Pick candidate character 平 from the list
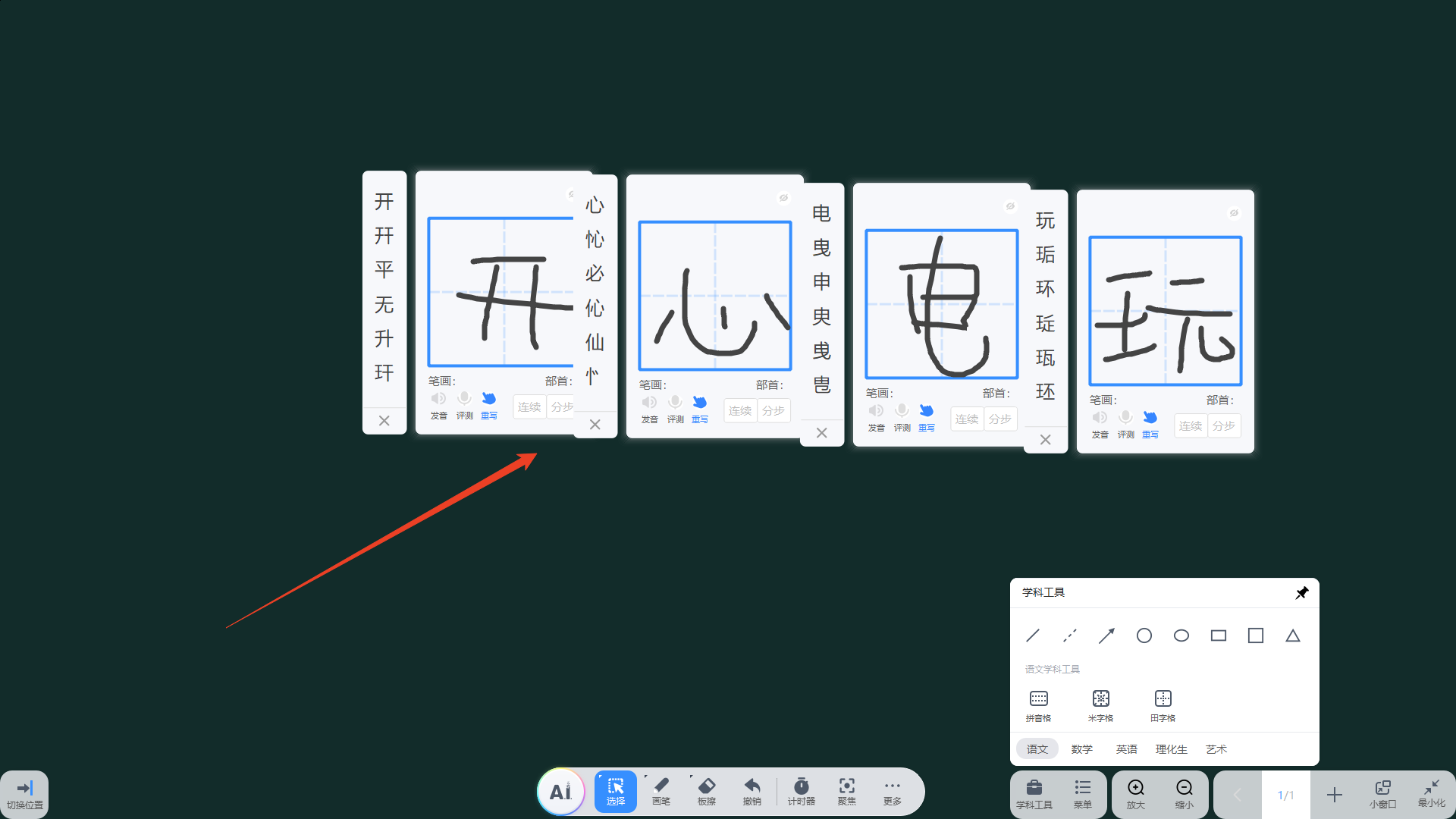1456x819 pixels. [x=384, y=270]
